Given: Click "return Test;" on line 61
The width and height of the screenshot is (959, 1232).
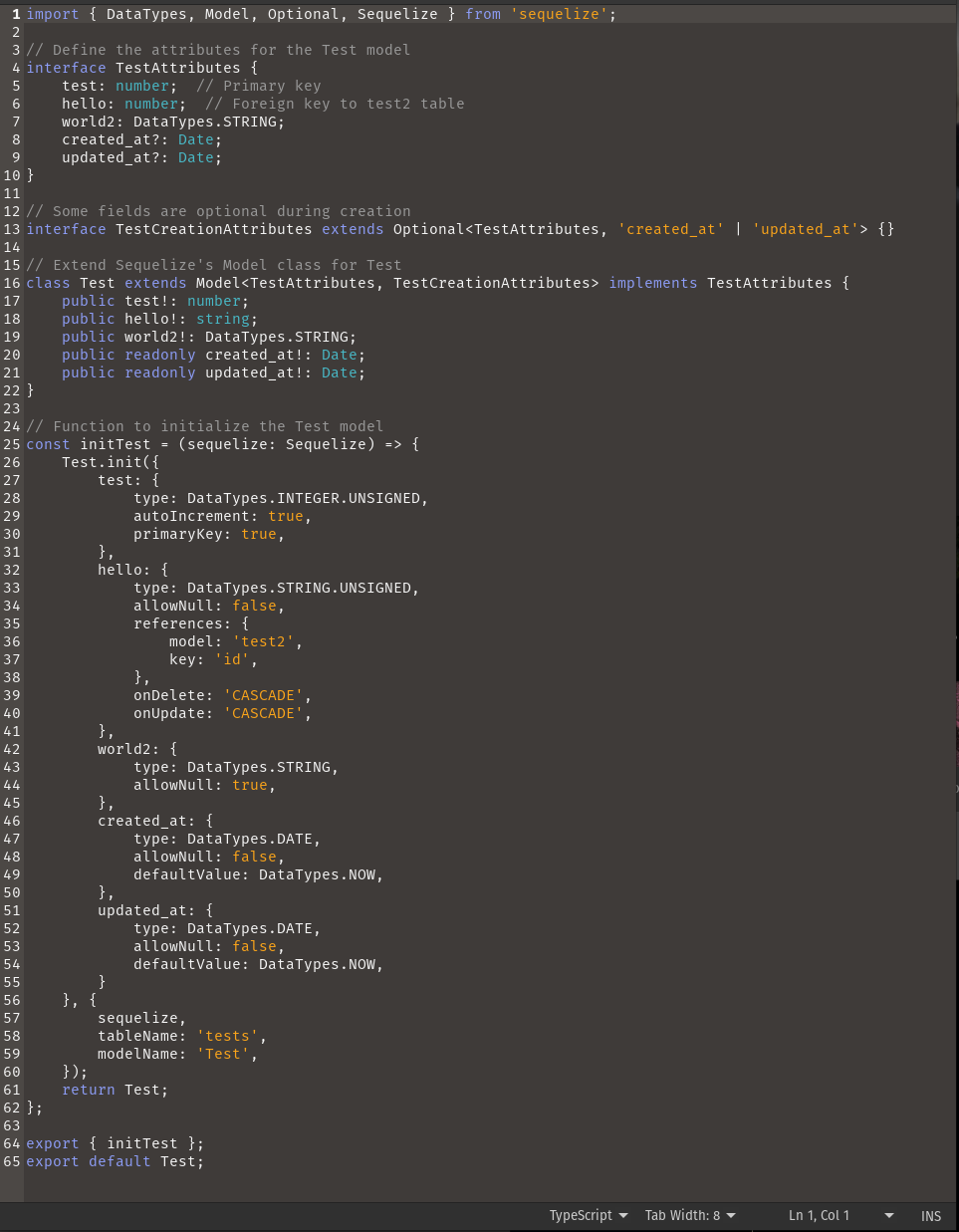Looking at the screenshot, I should [x=115, y=1090].
